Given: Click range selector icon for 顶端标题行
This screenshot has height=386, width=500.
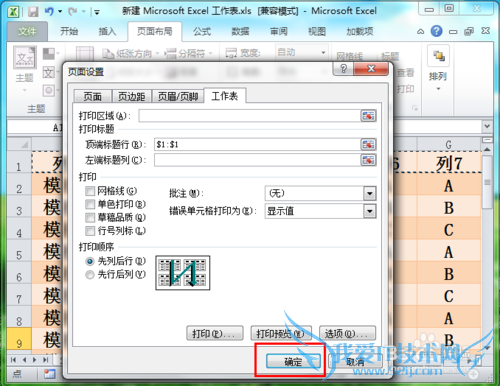Looking at the screenshot, I should 368,144.
